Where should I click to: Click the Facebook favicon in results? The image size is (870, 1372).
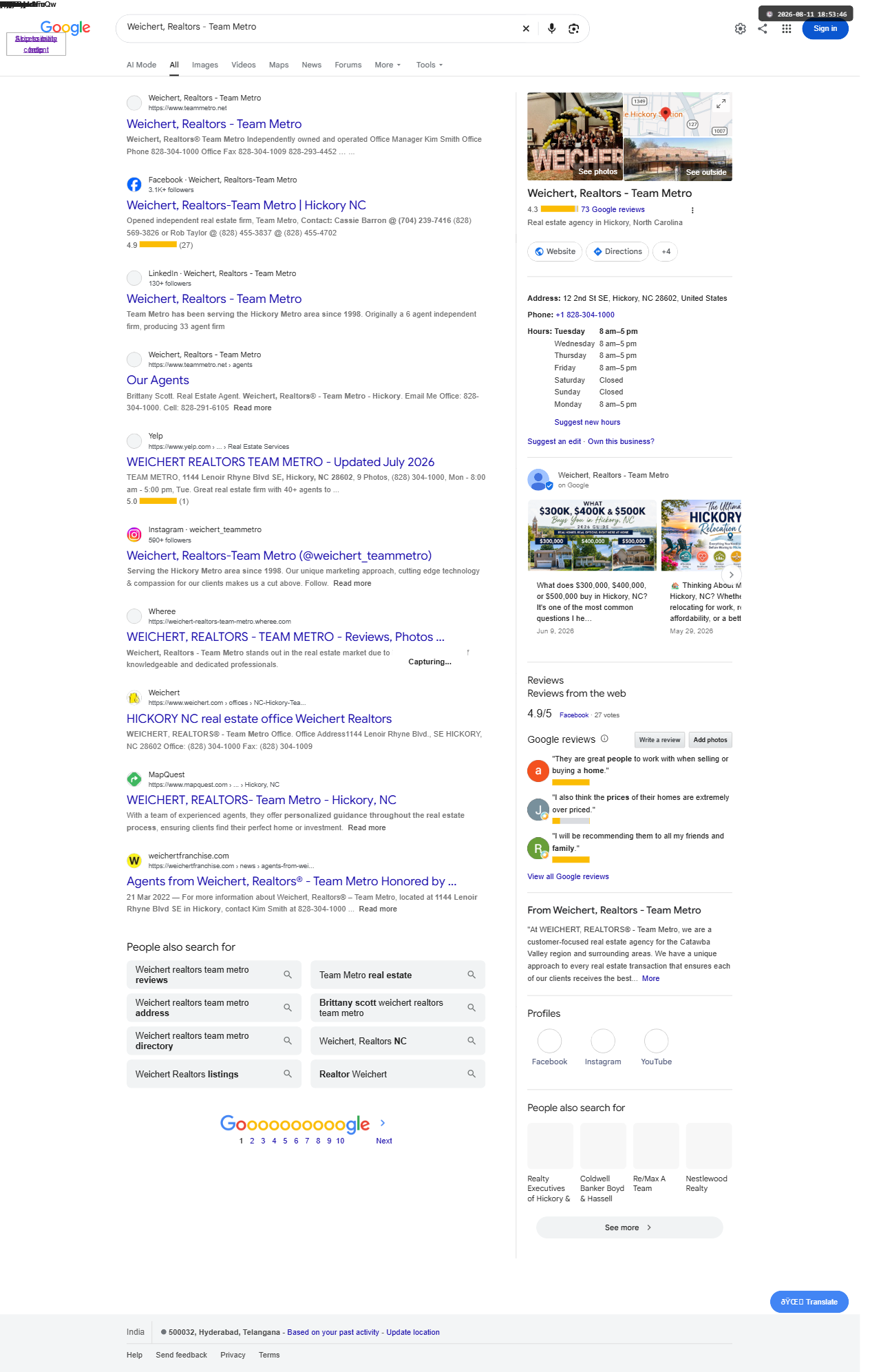134,184
